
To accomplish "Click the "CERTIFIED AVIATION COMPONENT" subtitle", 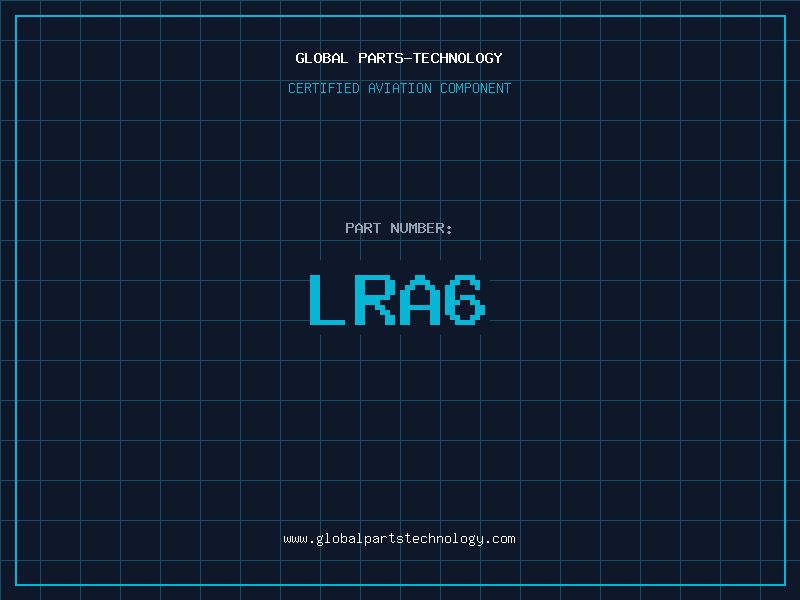I will click(399, 88).
